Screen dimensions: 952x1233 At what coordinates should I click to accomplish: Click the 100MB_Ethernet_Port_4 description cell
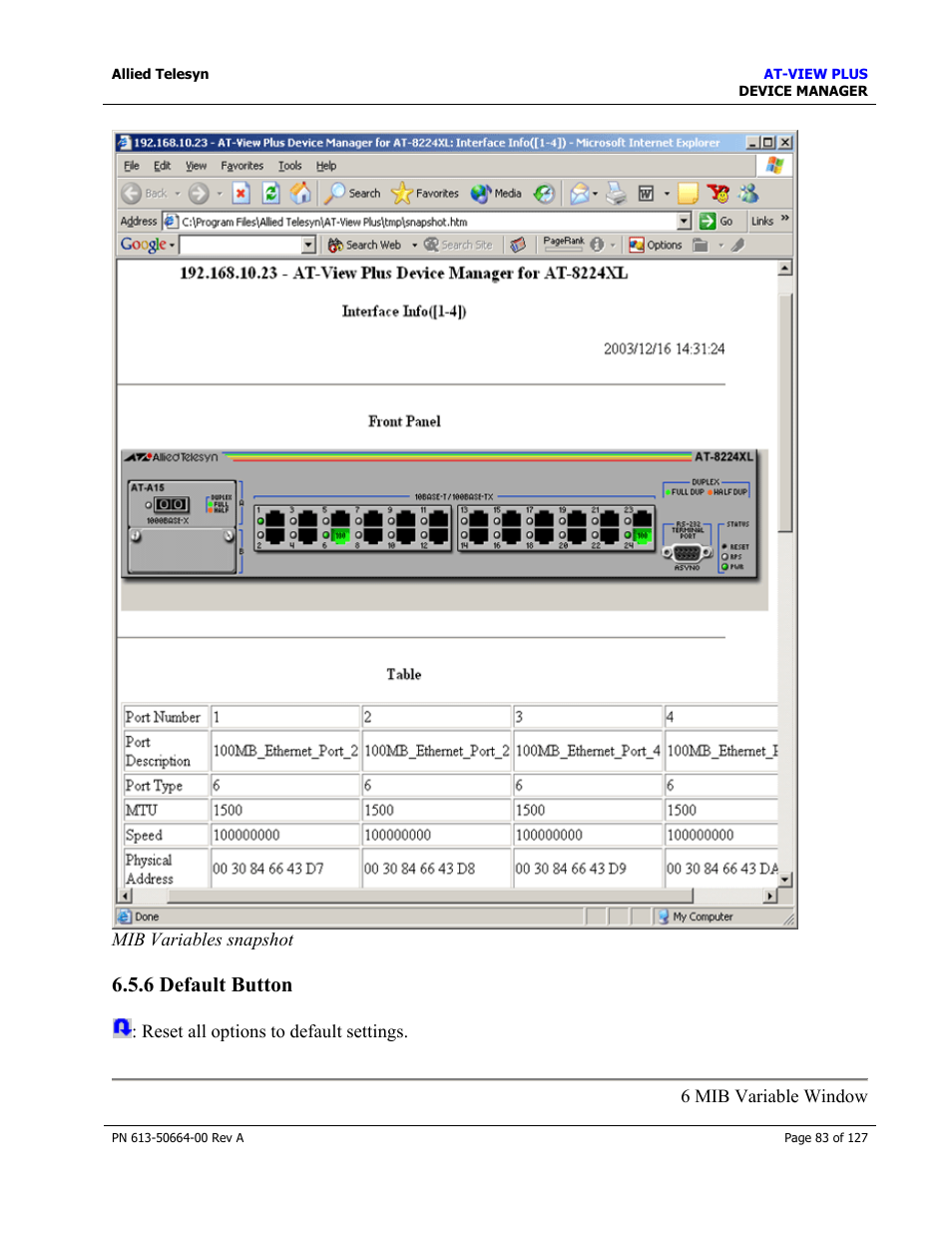point(587,751)
